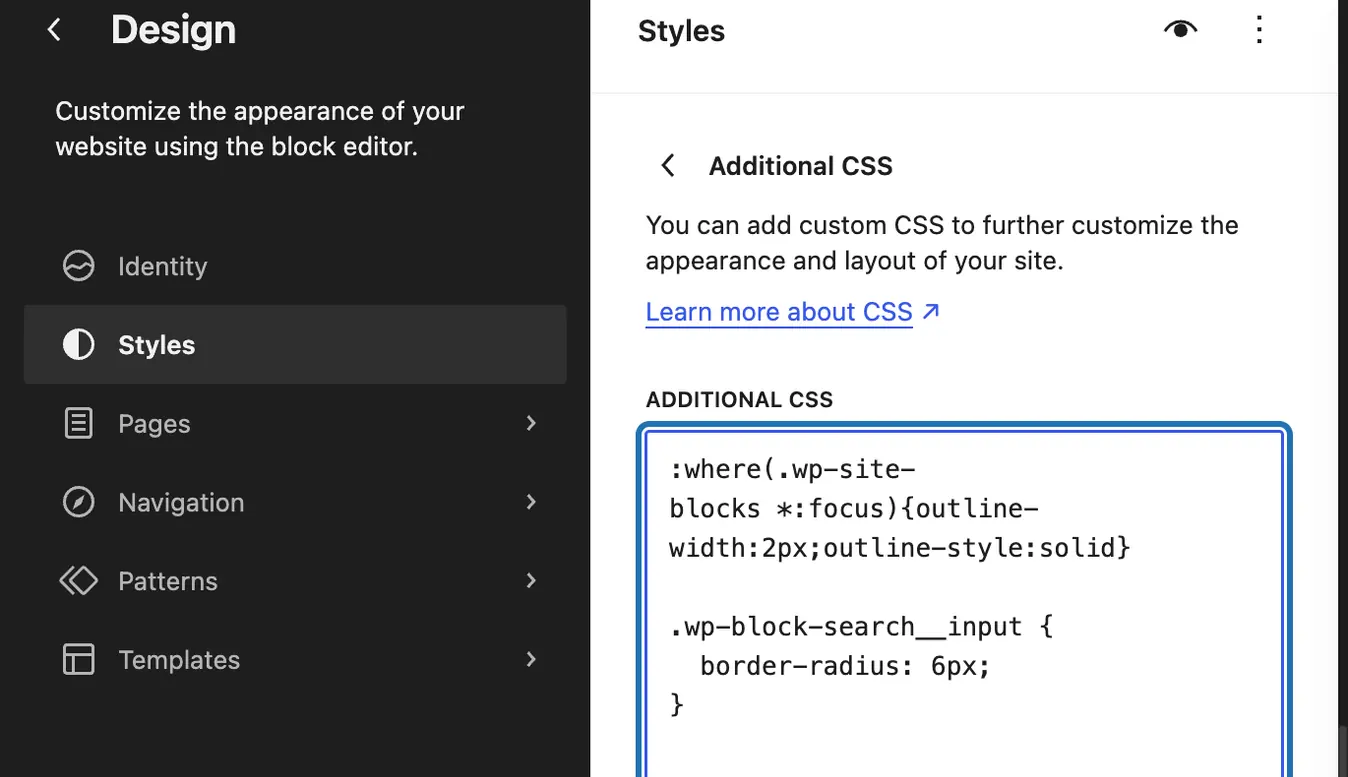This screenshot has height=777, width=1348.
Task: Click the Navigation compass icon
Action: (x=78, y=502)
